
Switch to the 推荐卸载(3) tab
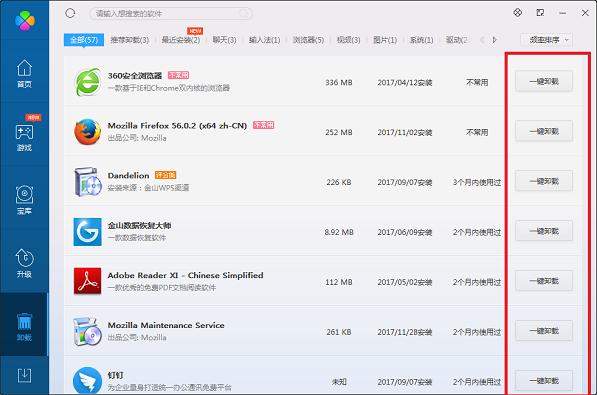point(129,40)
